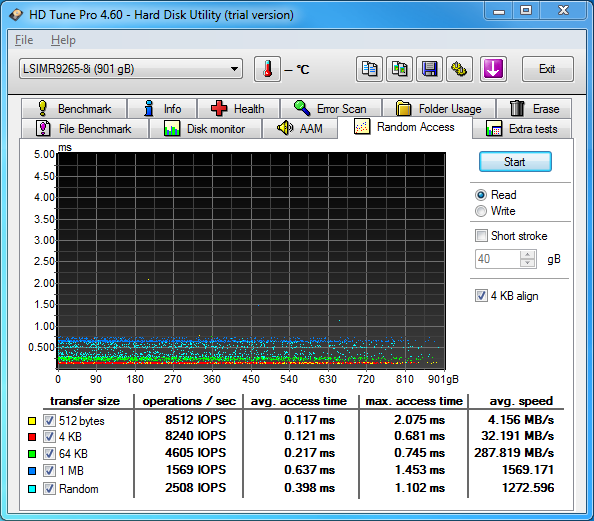Switch to the Extra tests tab
594x521 pixels.
(x=522, y=129)
